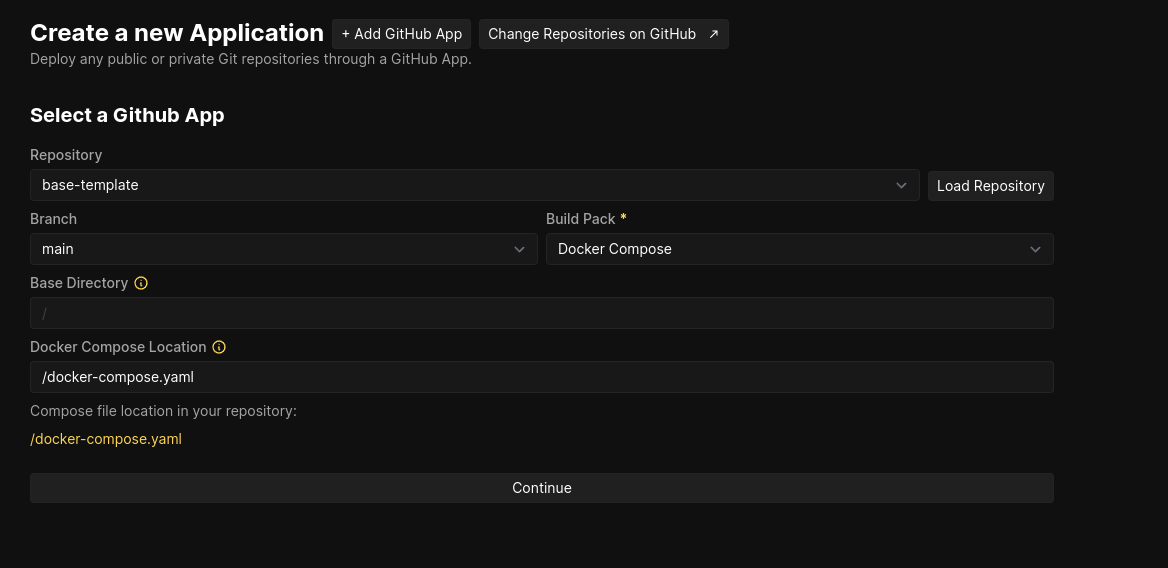Screen dimensions: 1168x568
Task: Click the Repository dropdown chevron arrow
Action: click(901, 185)
